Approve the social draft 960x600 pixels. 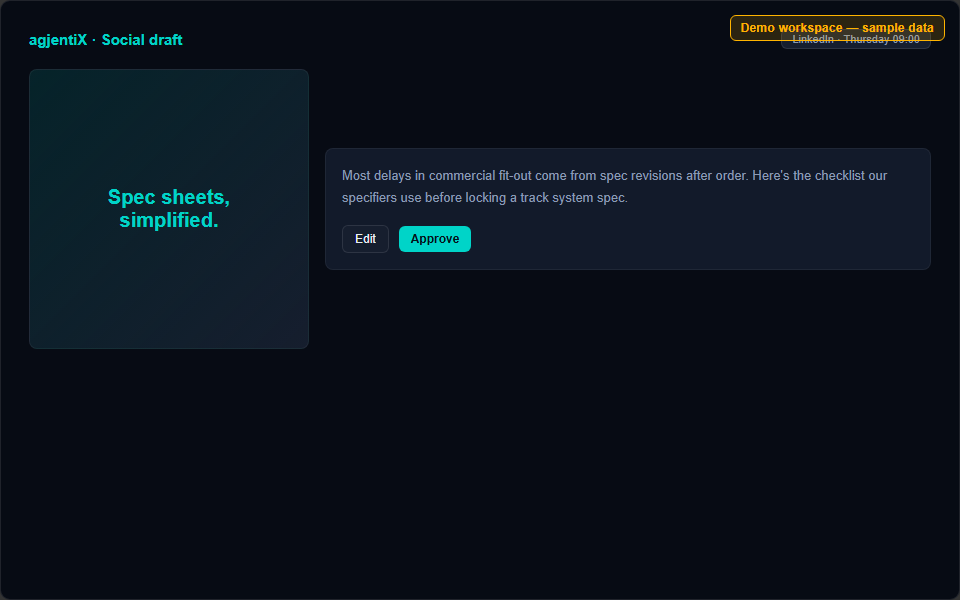[435, 239]
